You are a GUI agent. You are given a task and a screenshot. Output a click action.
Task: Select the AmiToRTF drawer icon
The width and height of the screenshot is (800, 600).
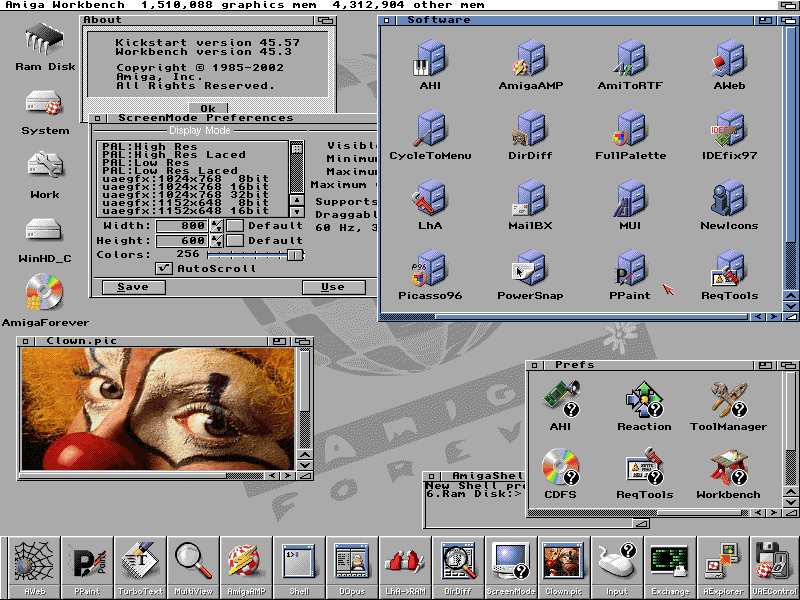(630, 58)
